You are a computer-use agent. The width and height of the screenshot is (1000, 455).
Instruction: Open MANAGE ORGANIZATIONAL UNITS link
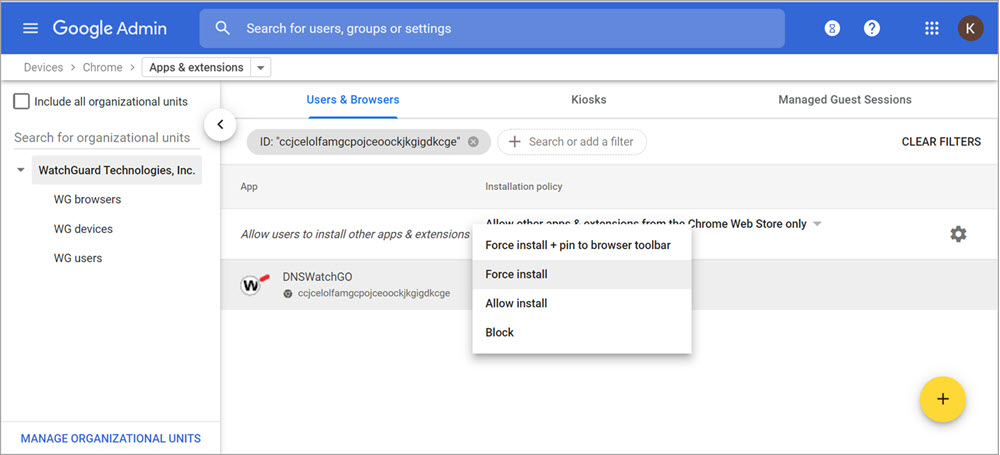[x=111, y=438]
